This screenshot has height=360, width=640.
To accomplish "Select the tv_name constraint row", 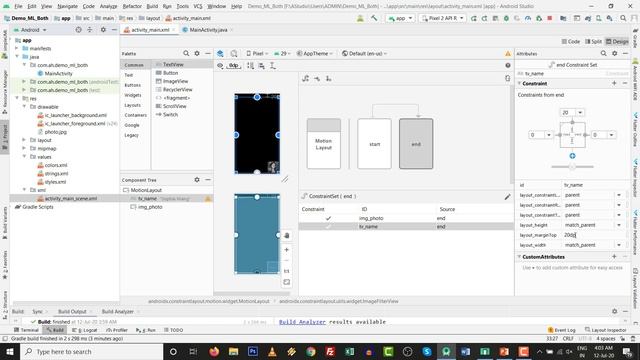I will tap(406, 227).
